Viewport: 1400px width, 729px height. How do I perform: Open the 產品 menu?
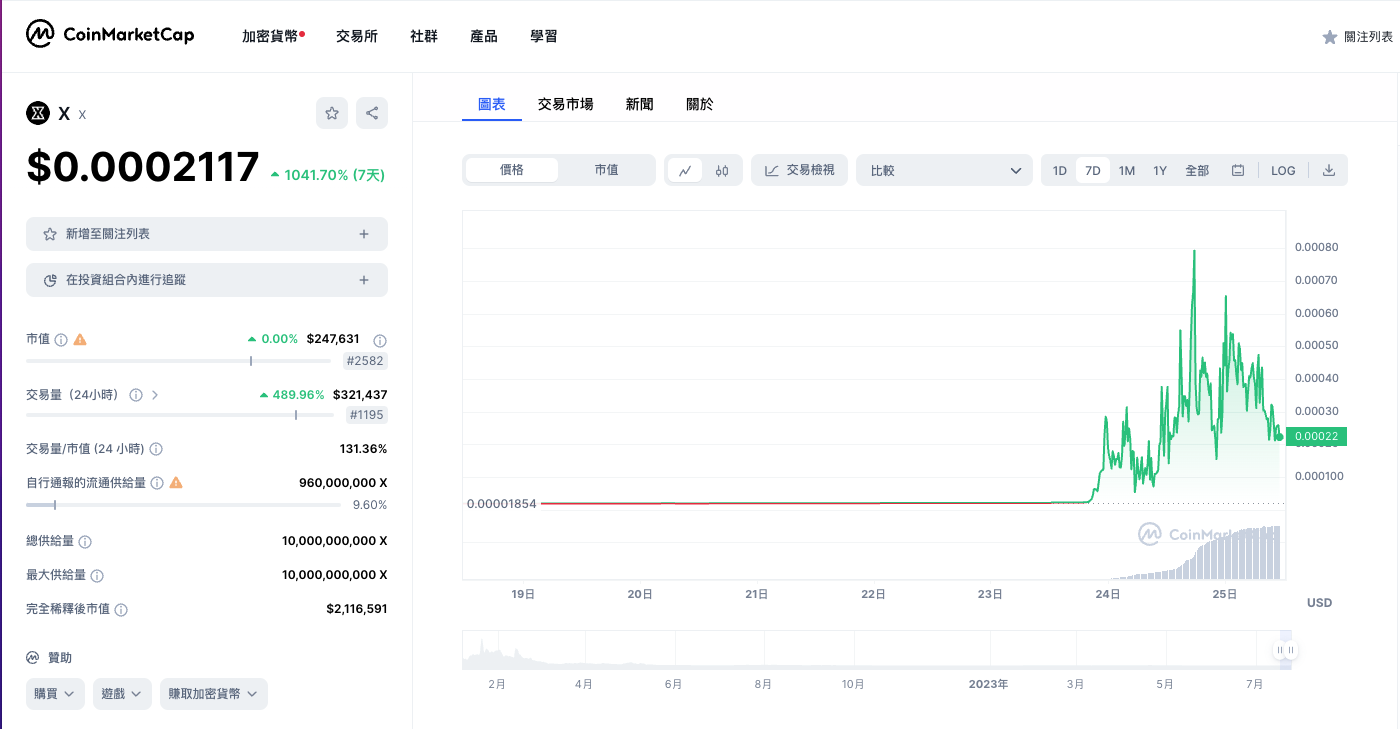484,36
